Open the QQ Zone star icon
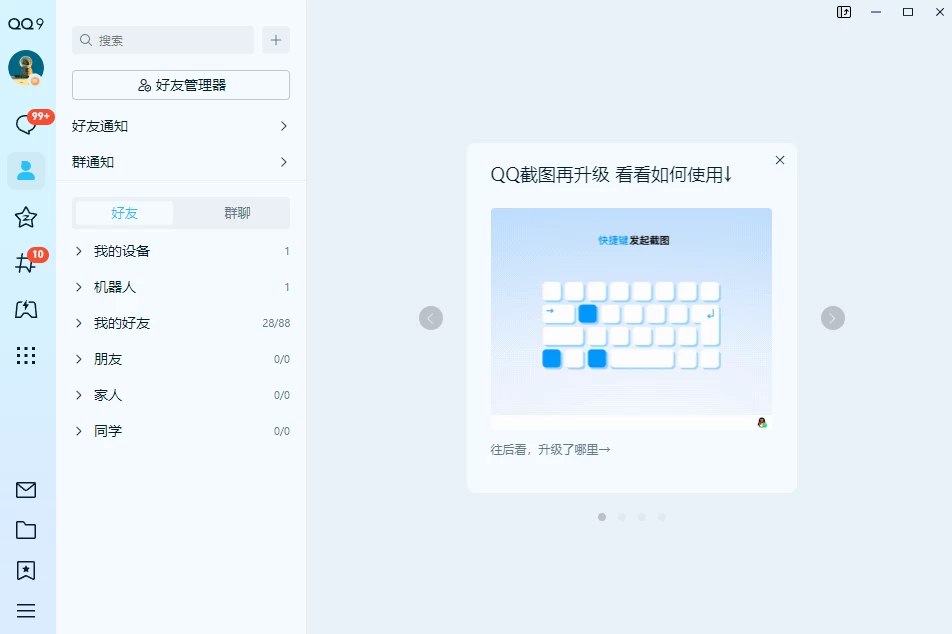Image resolution: width=952 pixels, height=634 pixels. 26,217
